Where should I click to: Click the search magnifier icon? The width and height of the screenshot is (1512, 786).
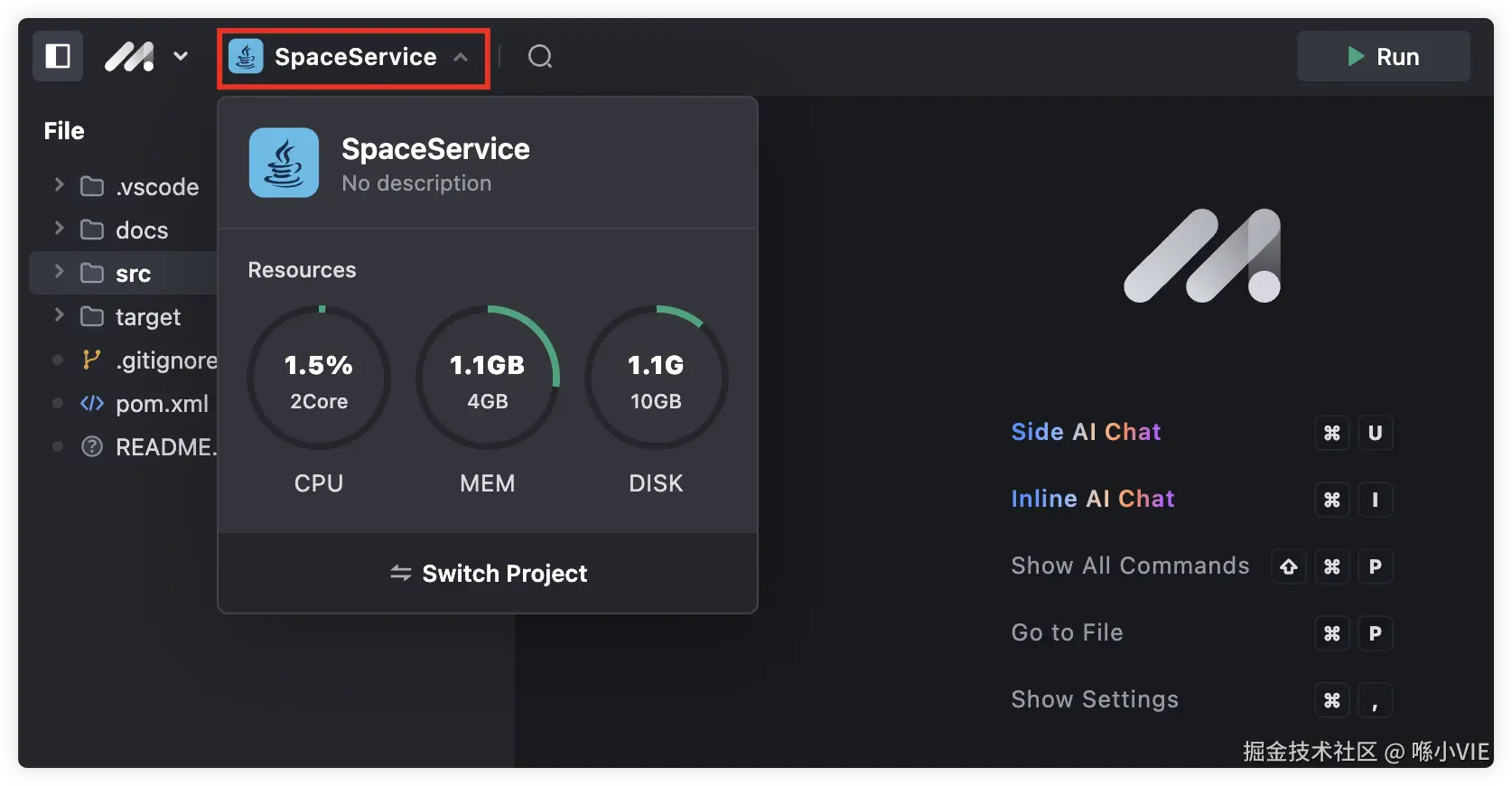[540, 57]
